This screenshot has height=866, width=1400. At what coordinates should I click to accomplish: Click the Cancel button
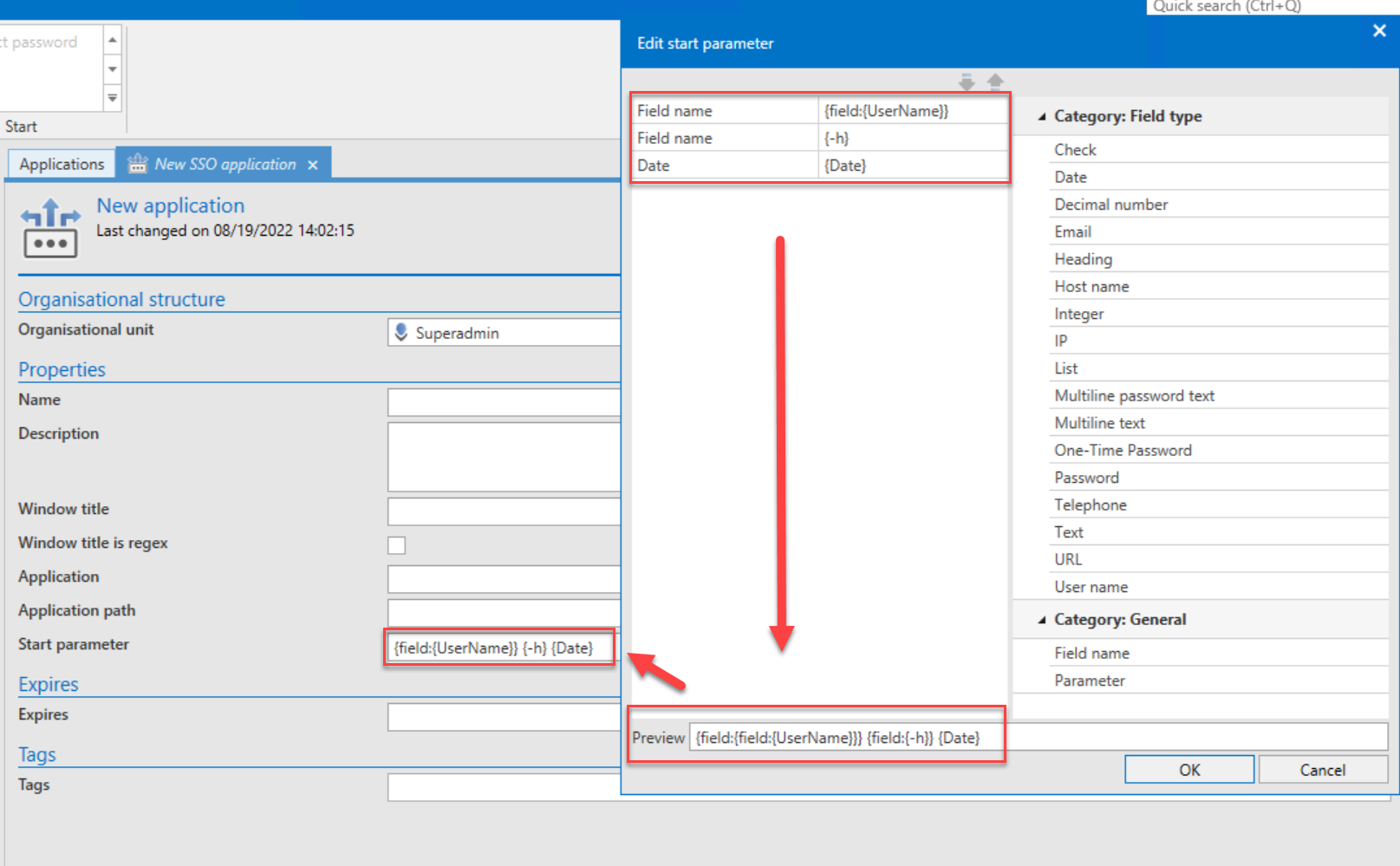[1323, 770]
